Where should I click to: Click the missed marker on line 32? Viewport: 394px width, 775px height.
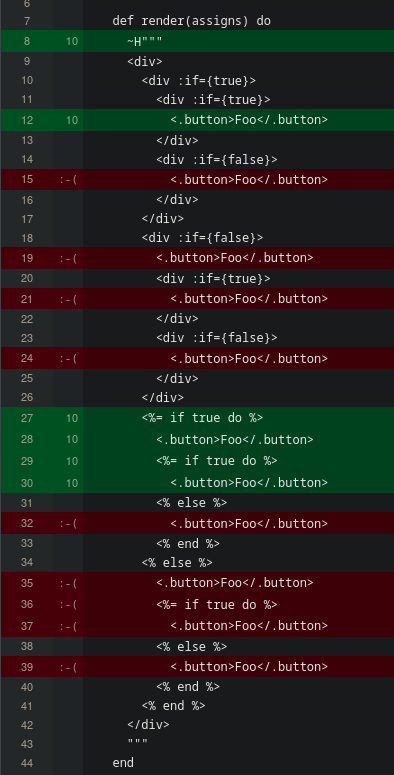68,523
